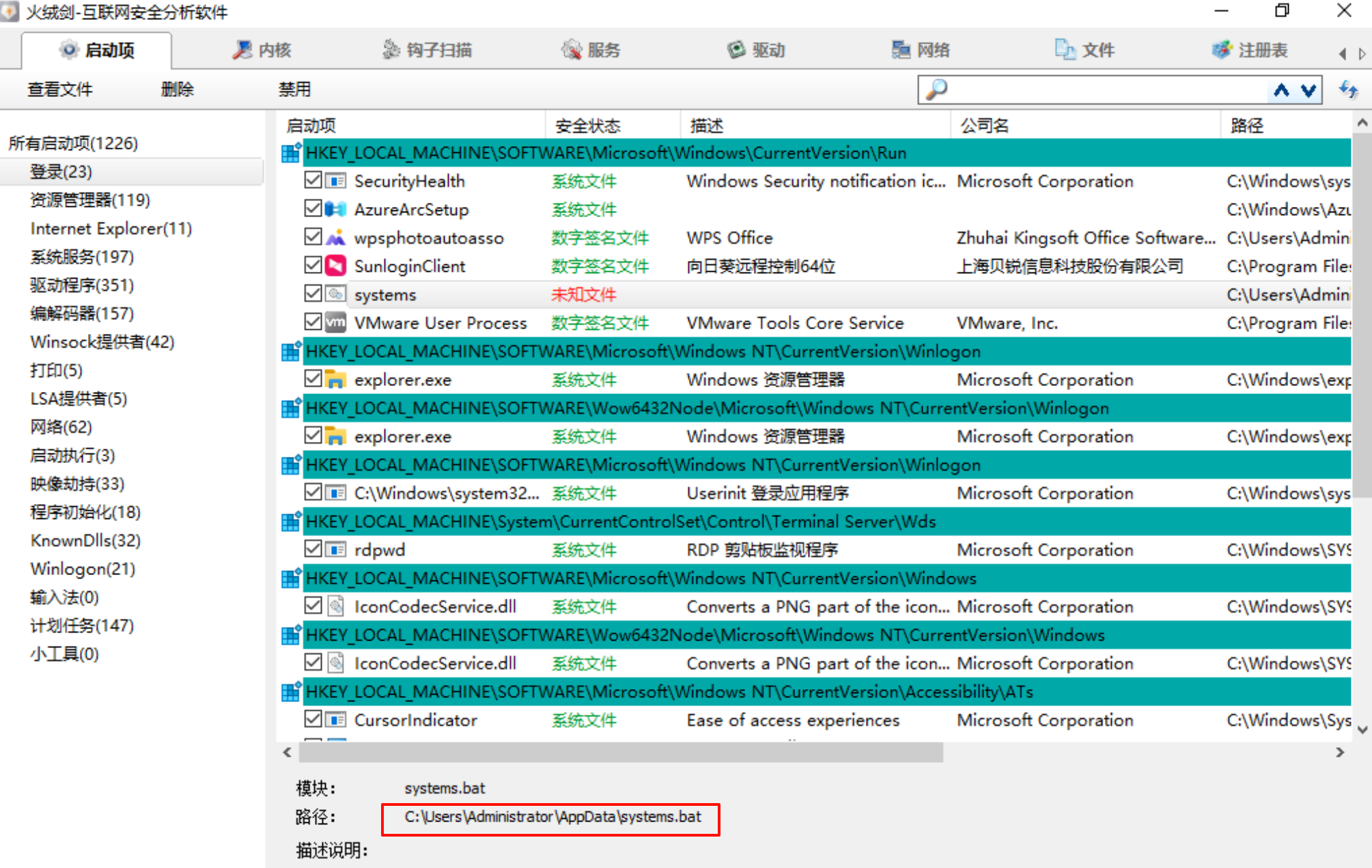This screenshot has height=868, width=1372.
Task: Toggle the rdpwd checkbox
Action: [313, 548]
